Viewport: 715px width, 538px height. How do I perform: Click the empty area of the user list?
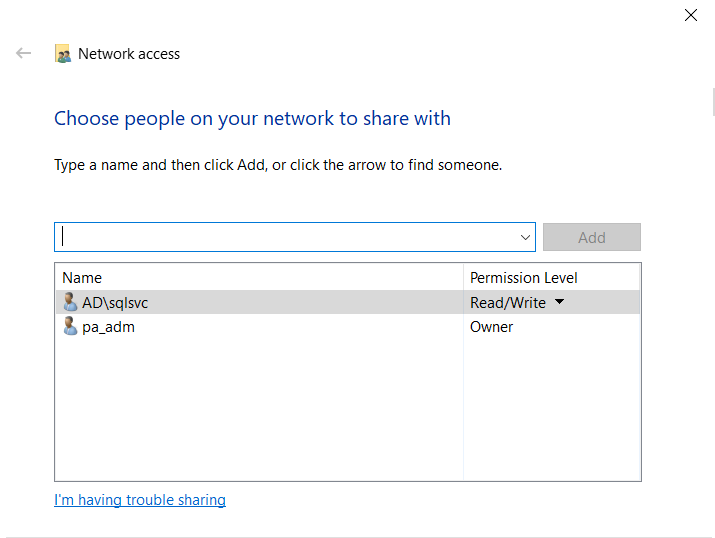[x=259, y=408]
